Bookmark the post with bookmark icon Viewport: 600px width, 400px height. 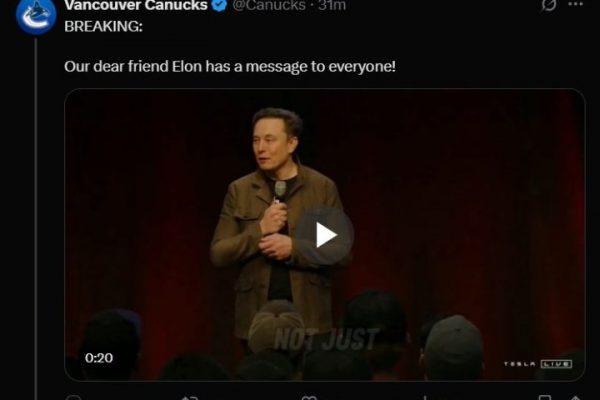[x=545, y=398]
